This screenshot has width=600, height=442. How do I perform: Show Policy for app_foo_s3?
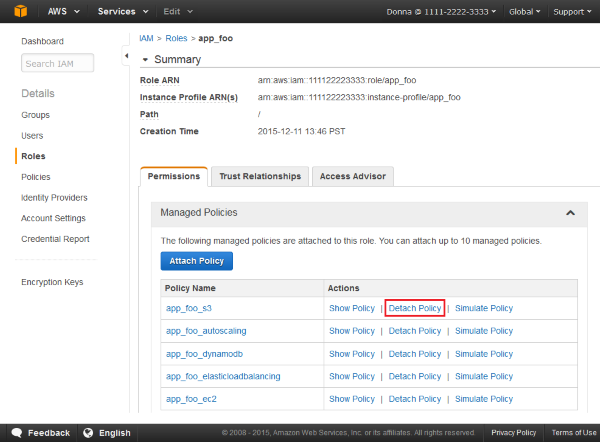coord(352,308)
